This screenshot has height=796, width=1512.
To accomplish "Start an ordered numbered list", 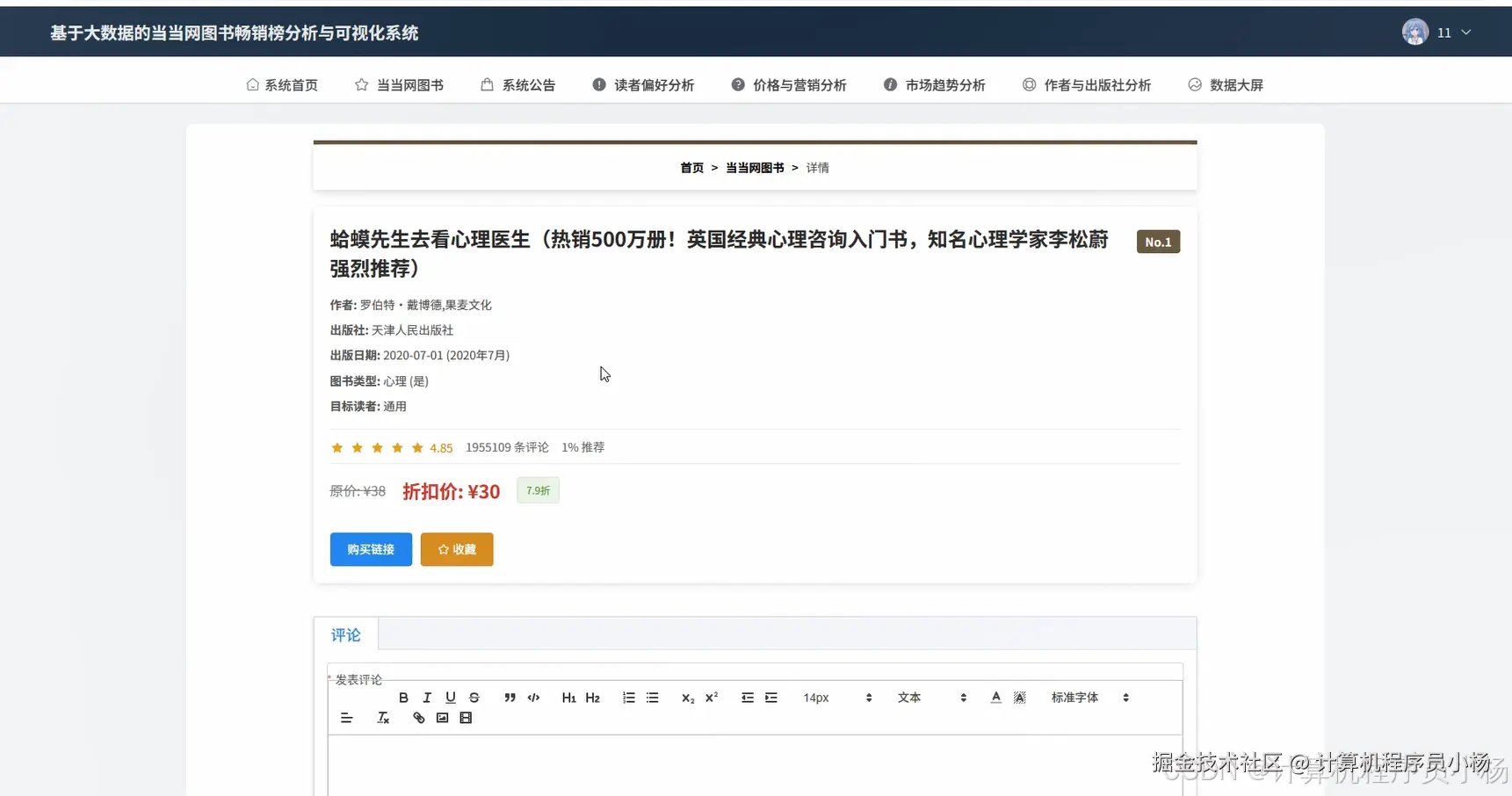I will (628, 698).
